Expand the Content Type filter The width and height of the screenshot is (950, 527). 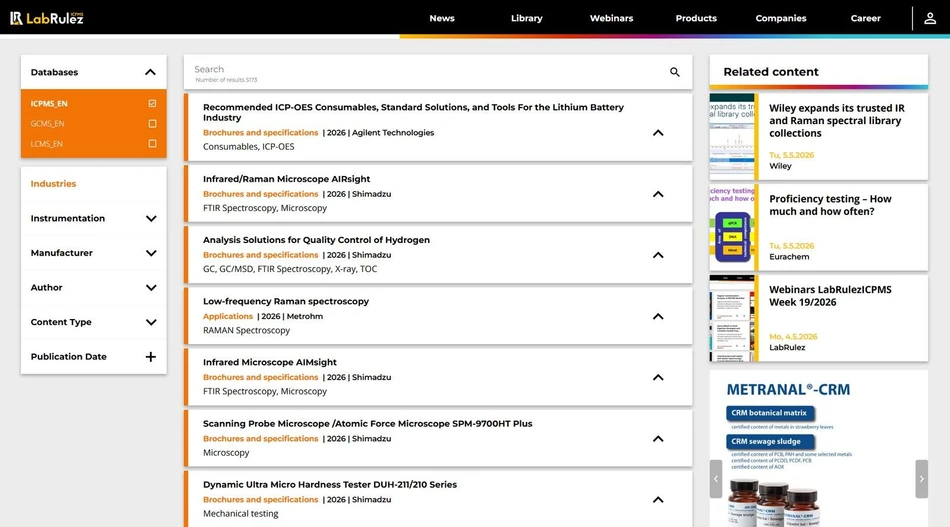[151, 322]
